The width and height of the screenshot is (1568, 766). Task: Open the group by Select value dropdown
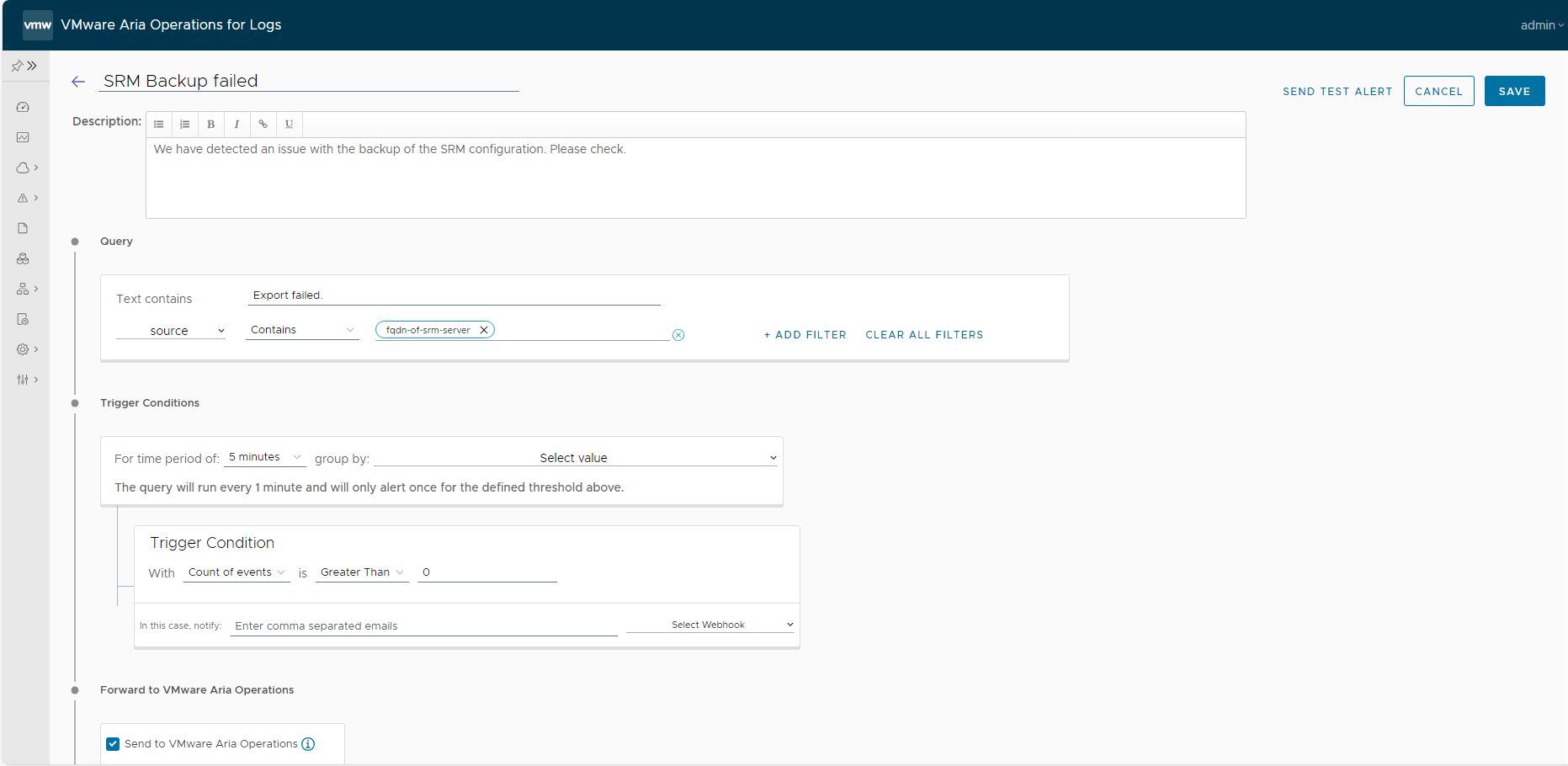[576, 458]
